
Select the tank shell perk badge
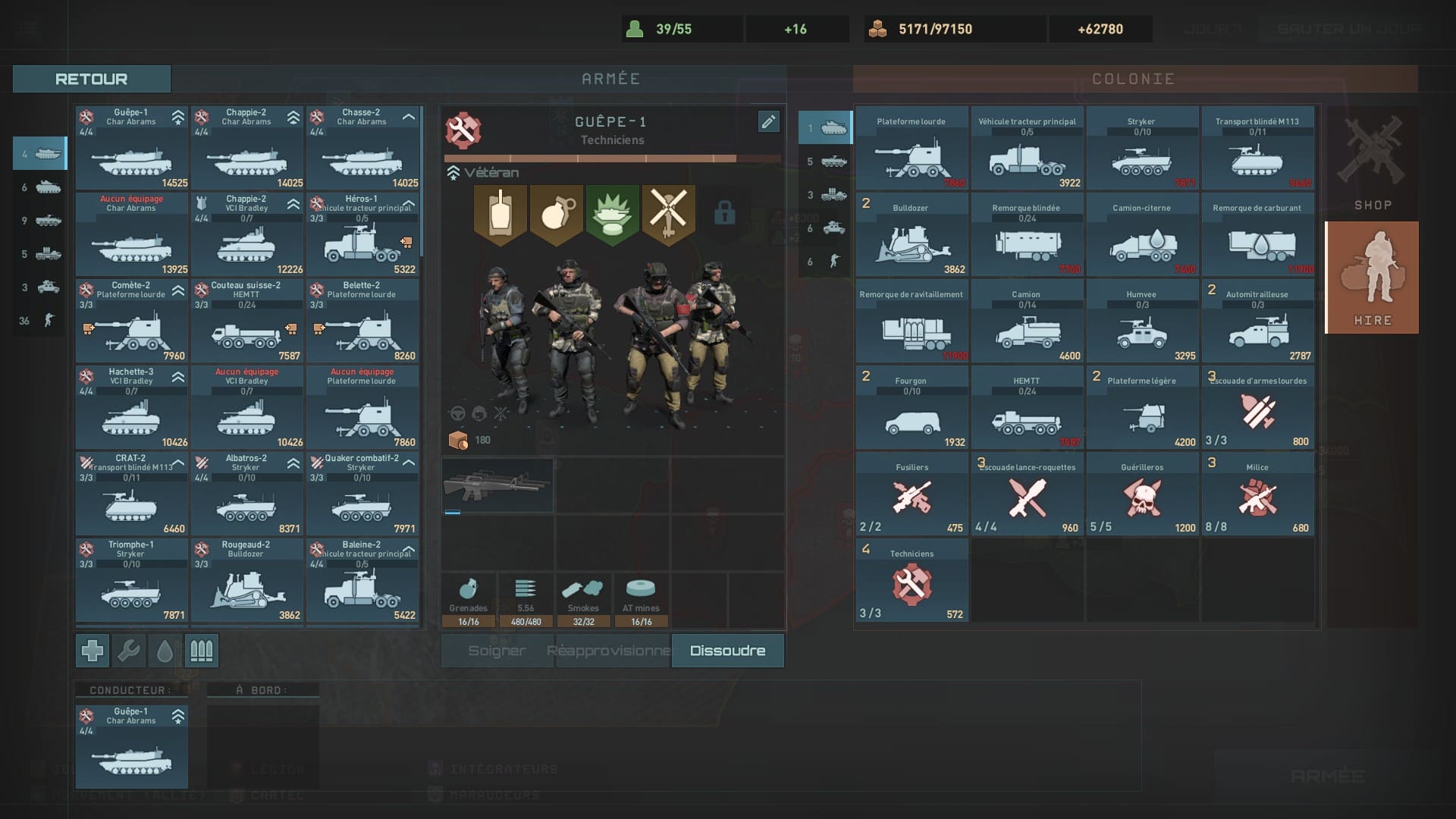500,215
